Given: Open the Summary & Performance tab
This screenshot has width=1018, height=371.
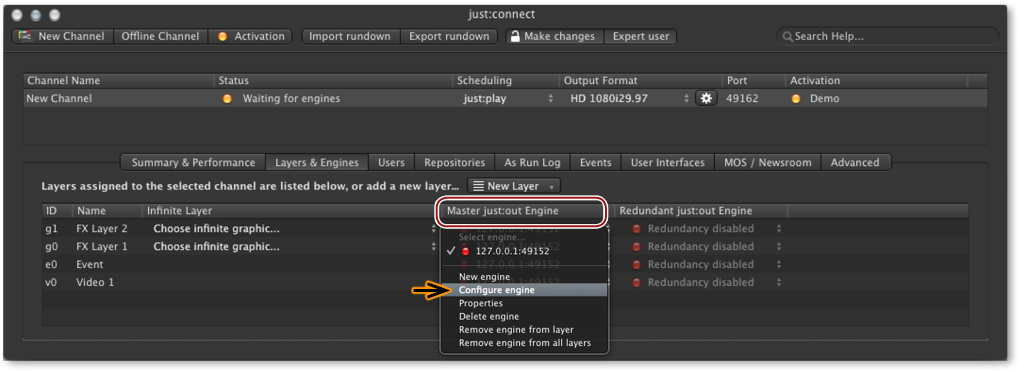Looking at the screenshot, I should click(193, 162).
